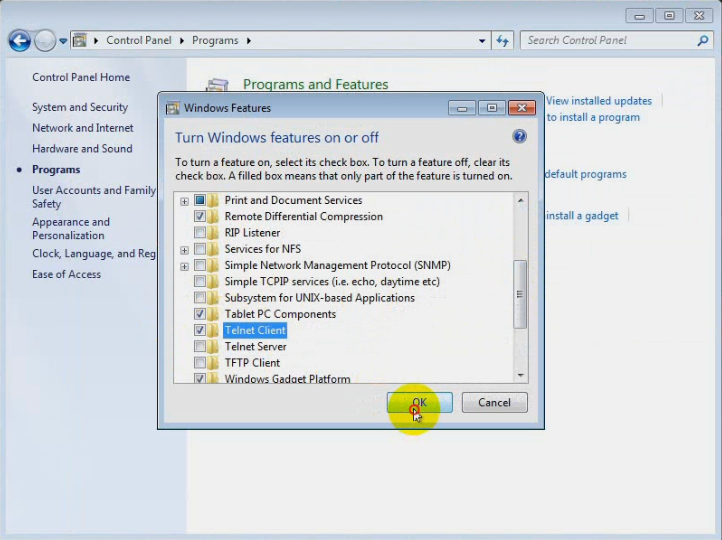Open the address bar history dropdown
Viewport: 722px width, 540px height.
point(482,41)
